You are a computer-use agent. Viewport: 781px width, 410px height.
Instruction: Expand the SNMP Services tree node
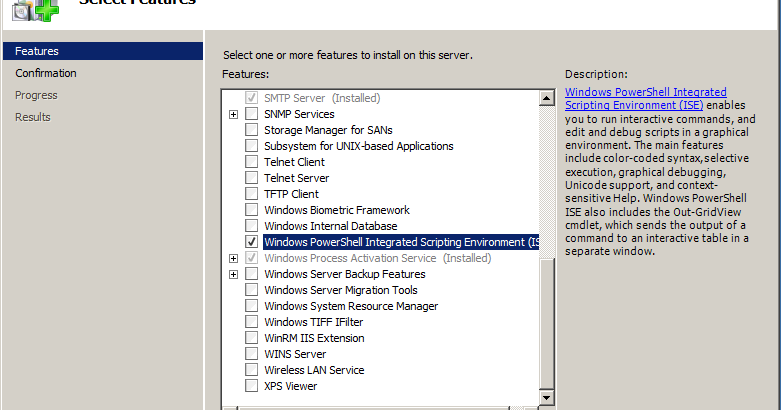click(x=233, y=114)
